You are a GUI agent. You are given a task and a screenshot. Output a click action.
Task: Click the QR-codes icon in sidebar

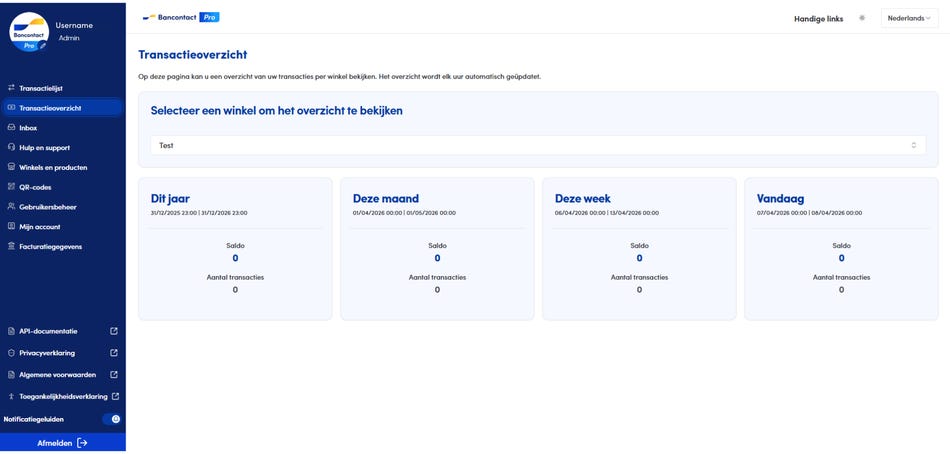tap(11, 187)
